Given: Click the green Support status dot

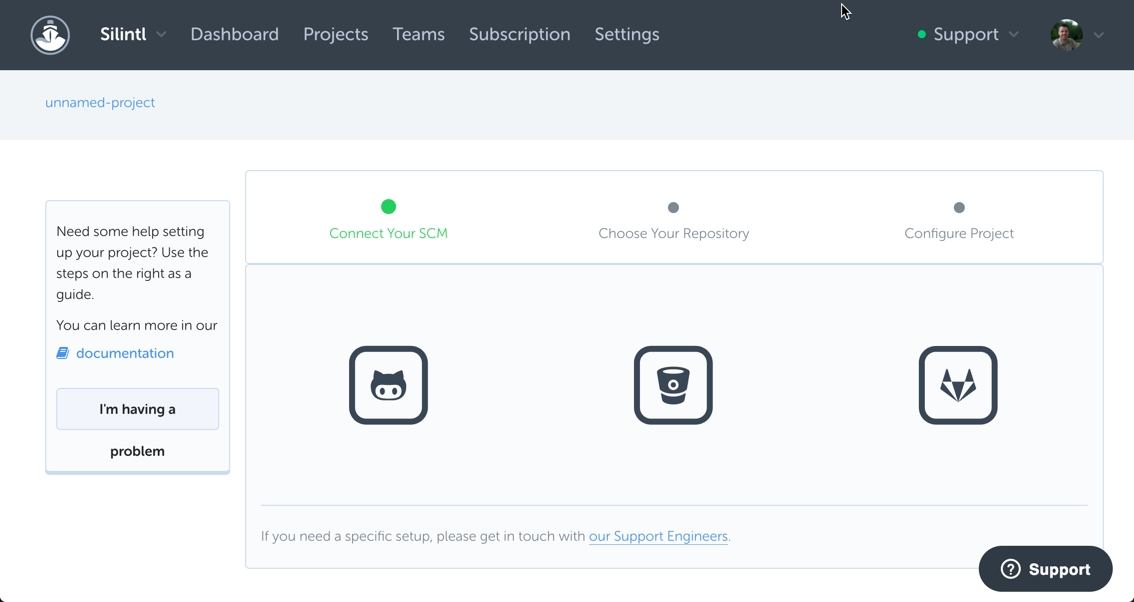Looking at the screenshot, I should pos(921,35).
